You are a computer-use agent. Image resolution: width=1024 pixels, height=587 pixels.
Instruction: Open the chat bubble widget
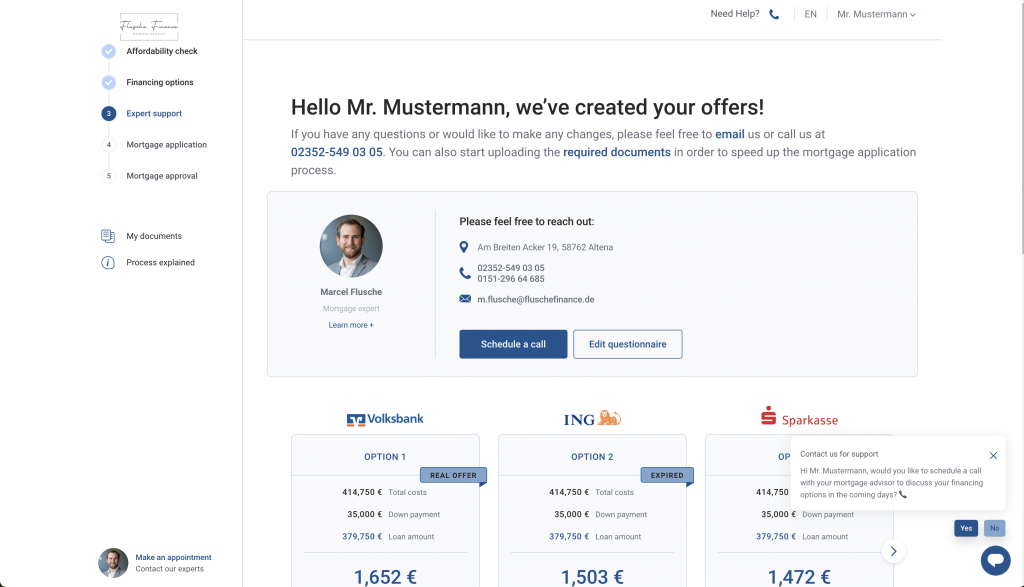click(996, 560)
